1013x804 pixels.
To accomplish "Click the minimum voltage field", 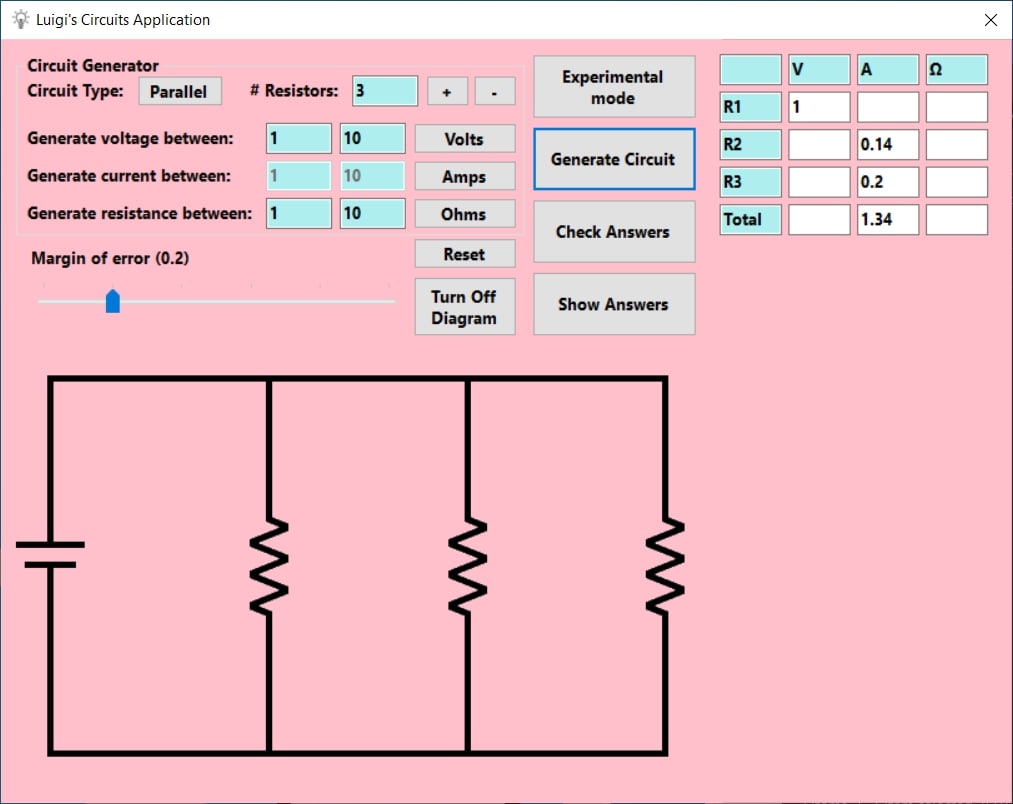I will point(299,138).
